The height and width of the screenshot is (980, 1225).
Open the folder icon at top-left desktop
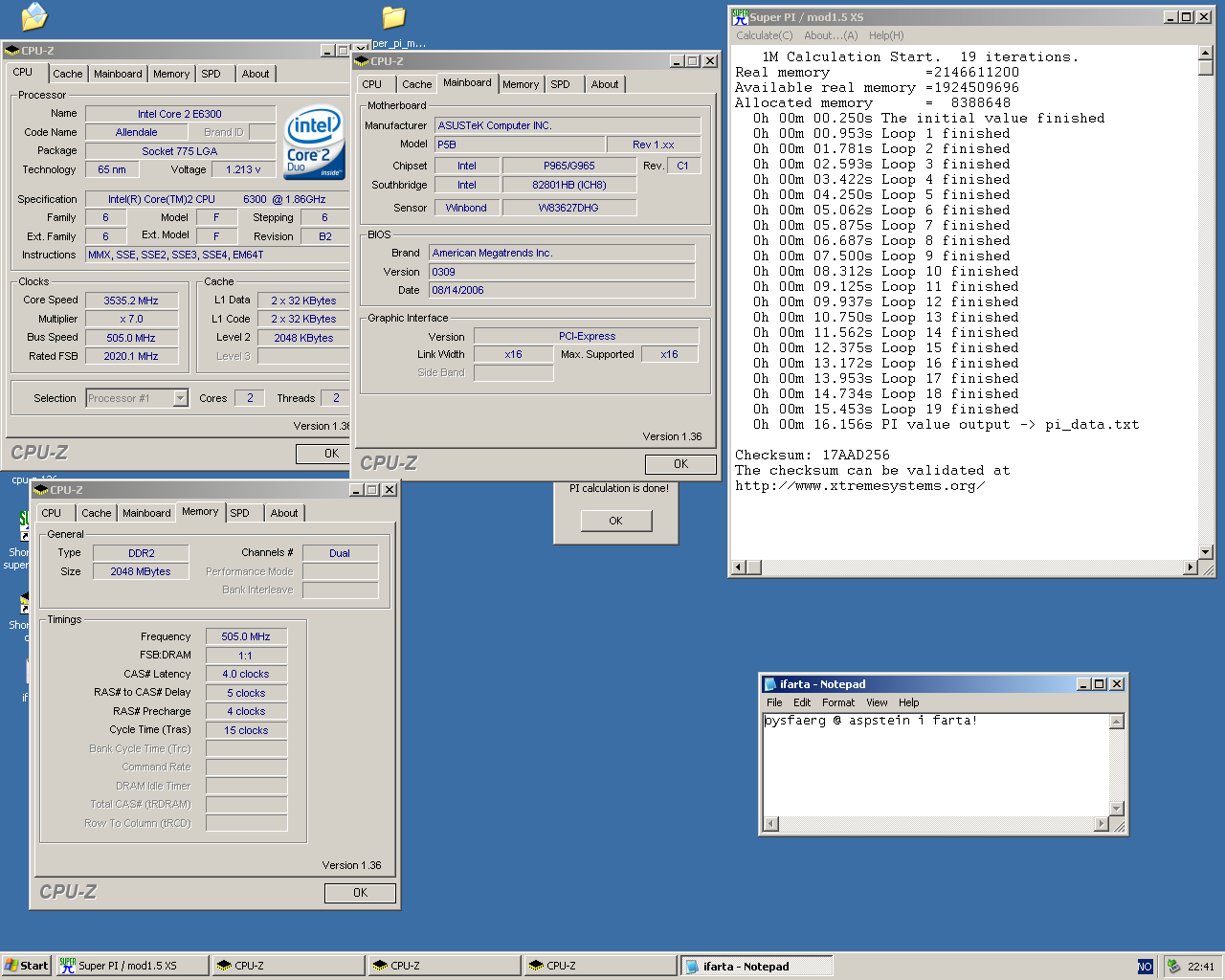click(34, 16)
